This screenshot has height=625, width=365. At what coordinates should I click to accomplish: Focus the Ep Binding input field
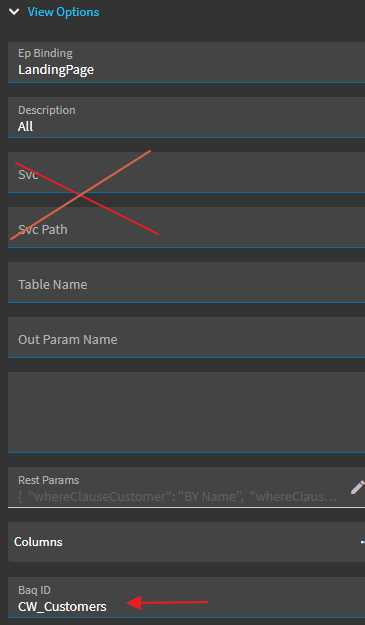click(x=186, y=62)
